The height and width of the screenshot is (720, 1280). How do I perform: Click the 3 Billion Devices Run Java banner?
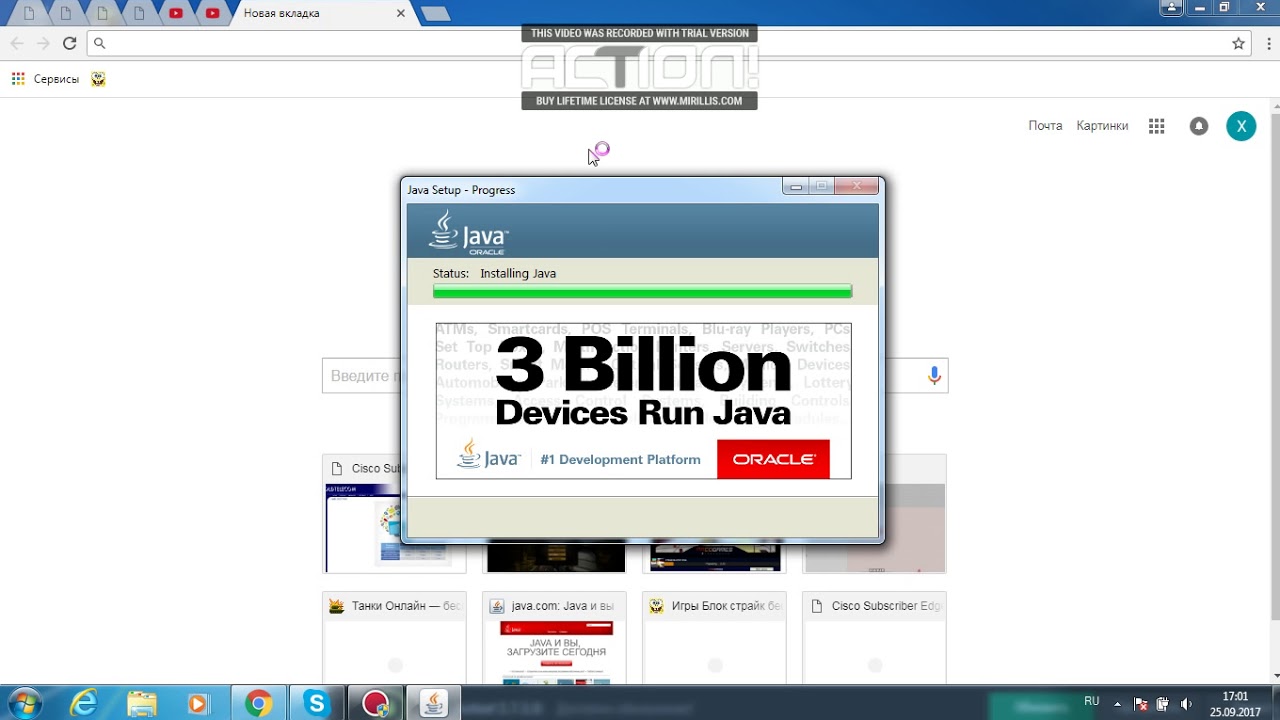[643, 400]
